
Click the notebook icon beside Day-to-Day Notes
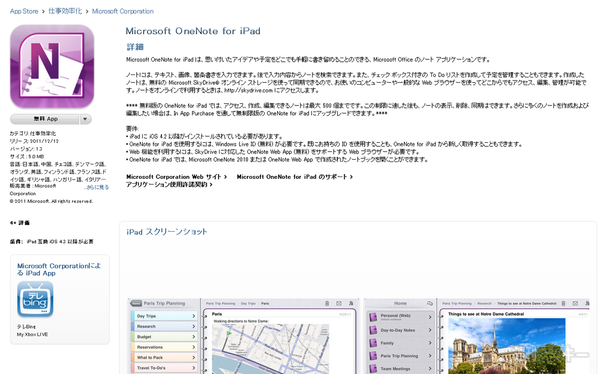pos(373,330)
